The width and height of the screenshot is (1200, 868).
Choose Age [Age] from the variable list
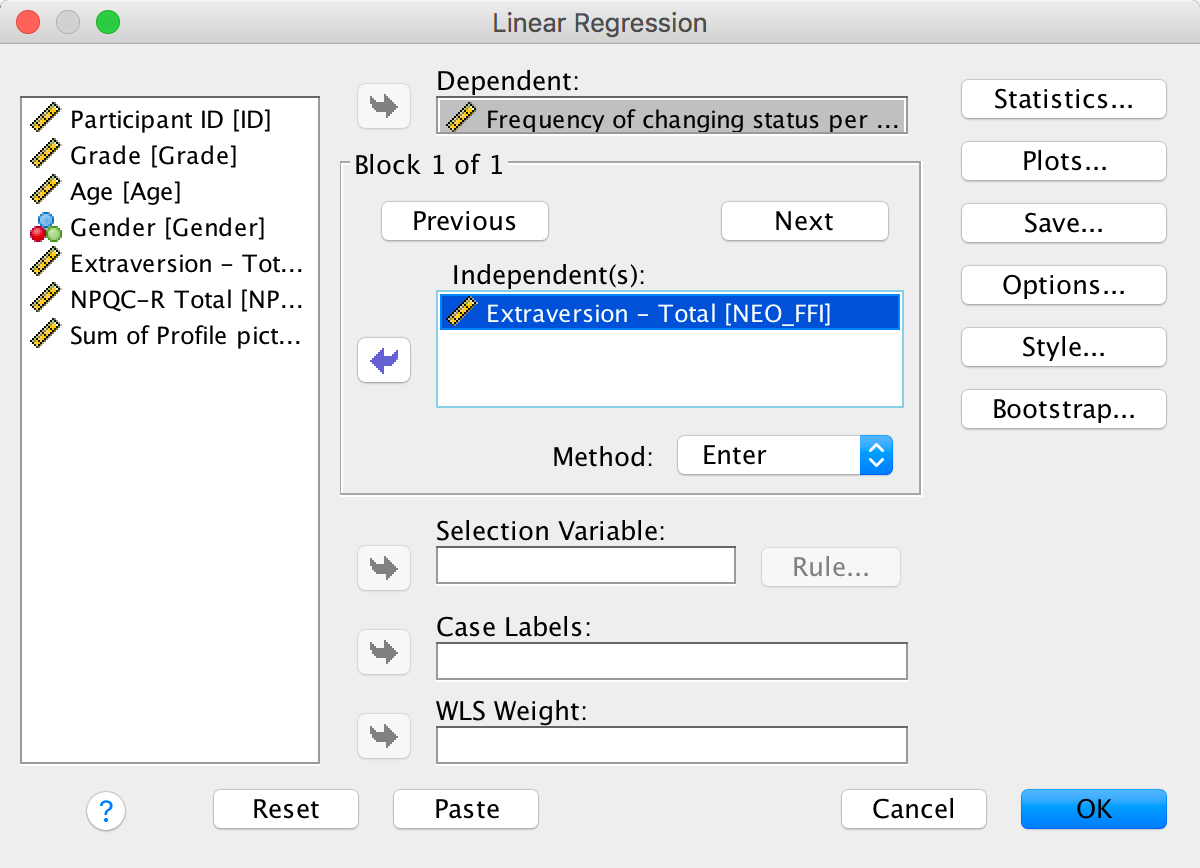(124, 192)
